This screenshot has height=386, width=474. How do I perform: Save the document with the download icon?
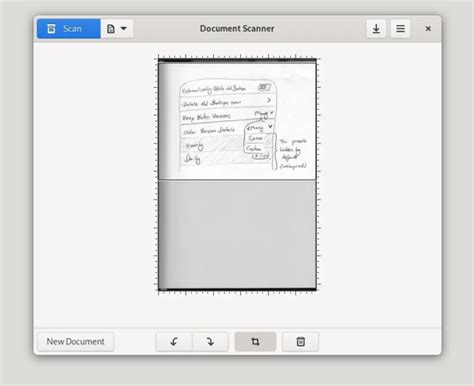(x=376, y=29)
